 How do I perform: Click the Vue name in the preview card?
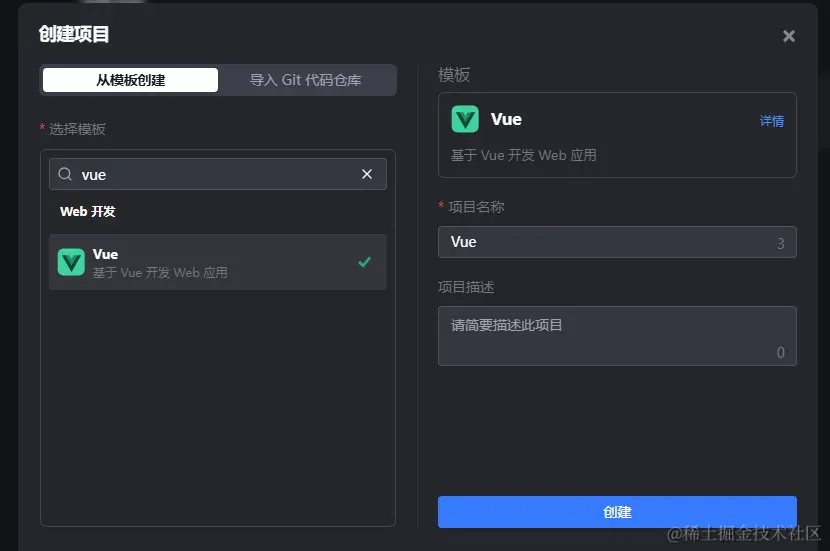(506, 119)
